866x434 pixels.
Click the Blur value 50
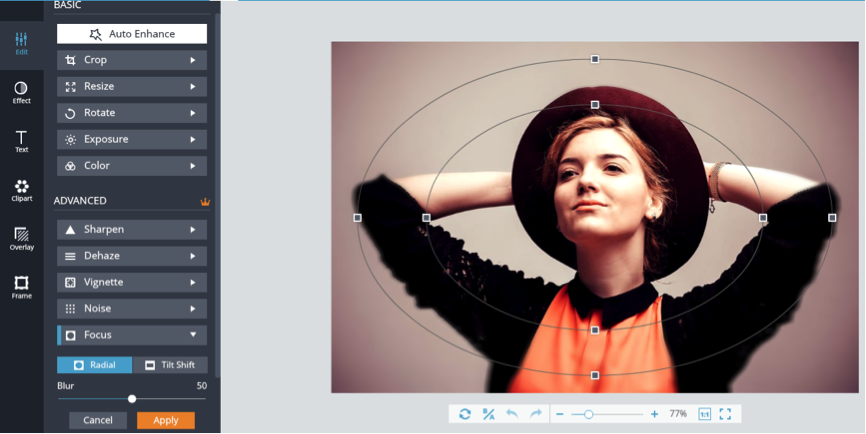pos(202,386)
